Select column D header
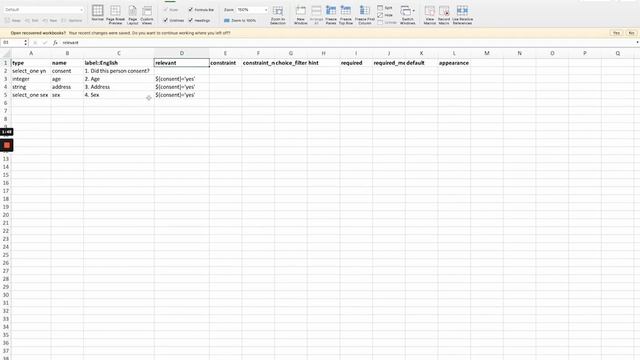The height and width of the screenshot is (360, 640). point(182,53)
